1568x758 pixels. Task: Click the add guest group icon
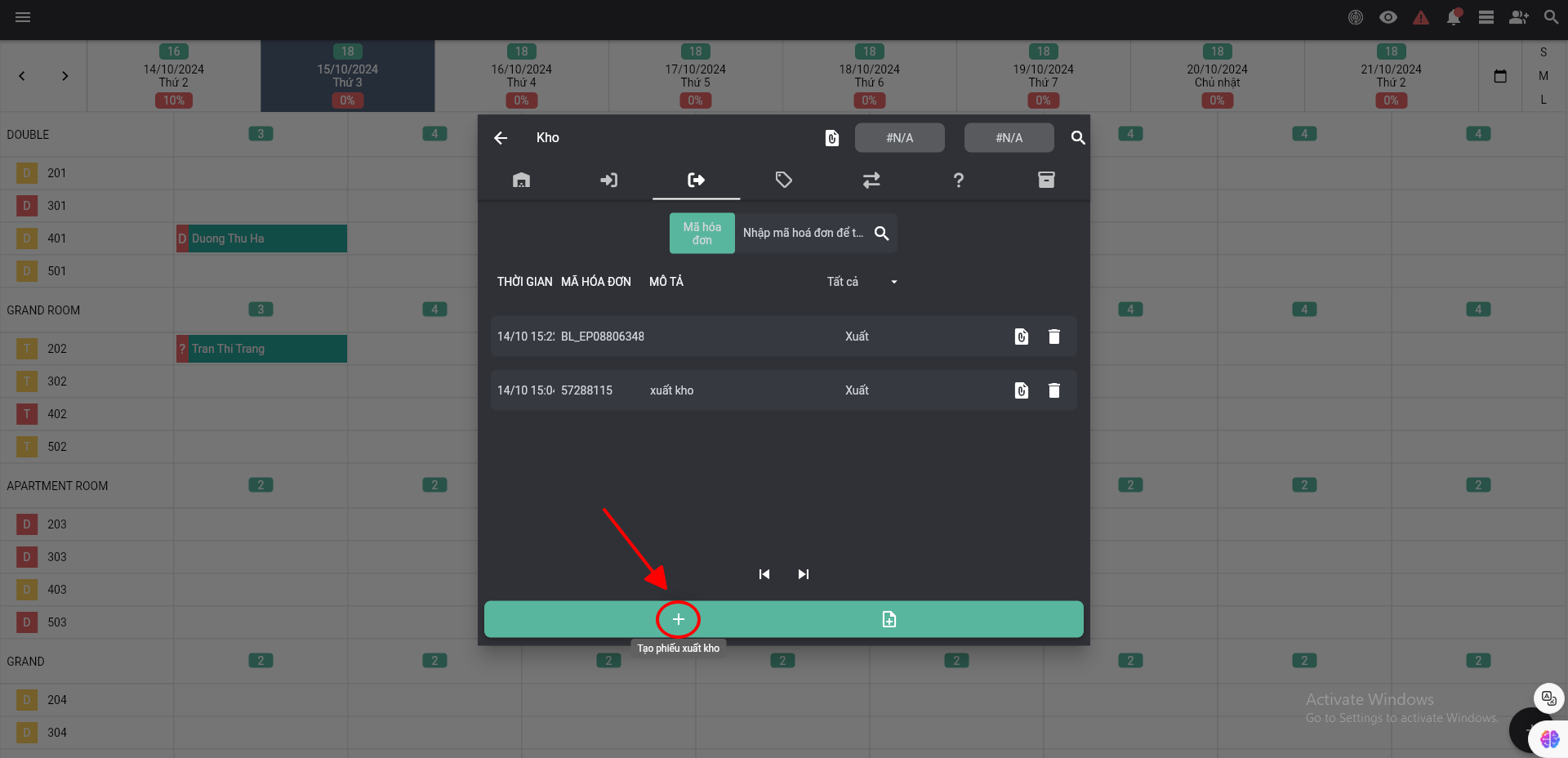coord(1519,17)
